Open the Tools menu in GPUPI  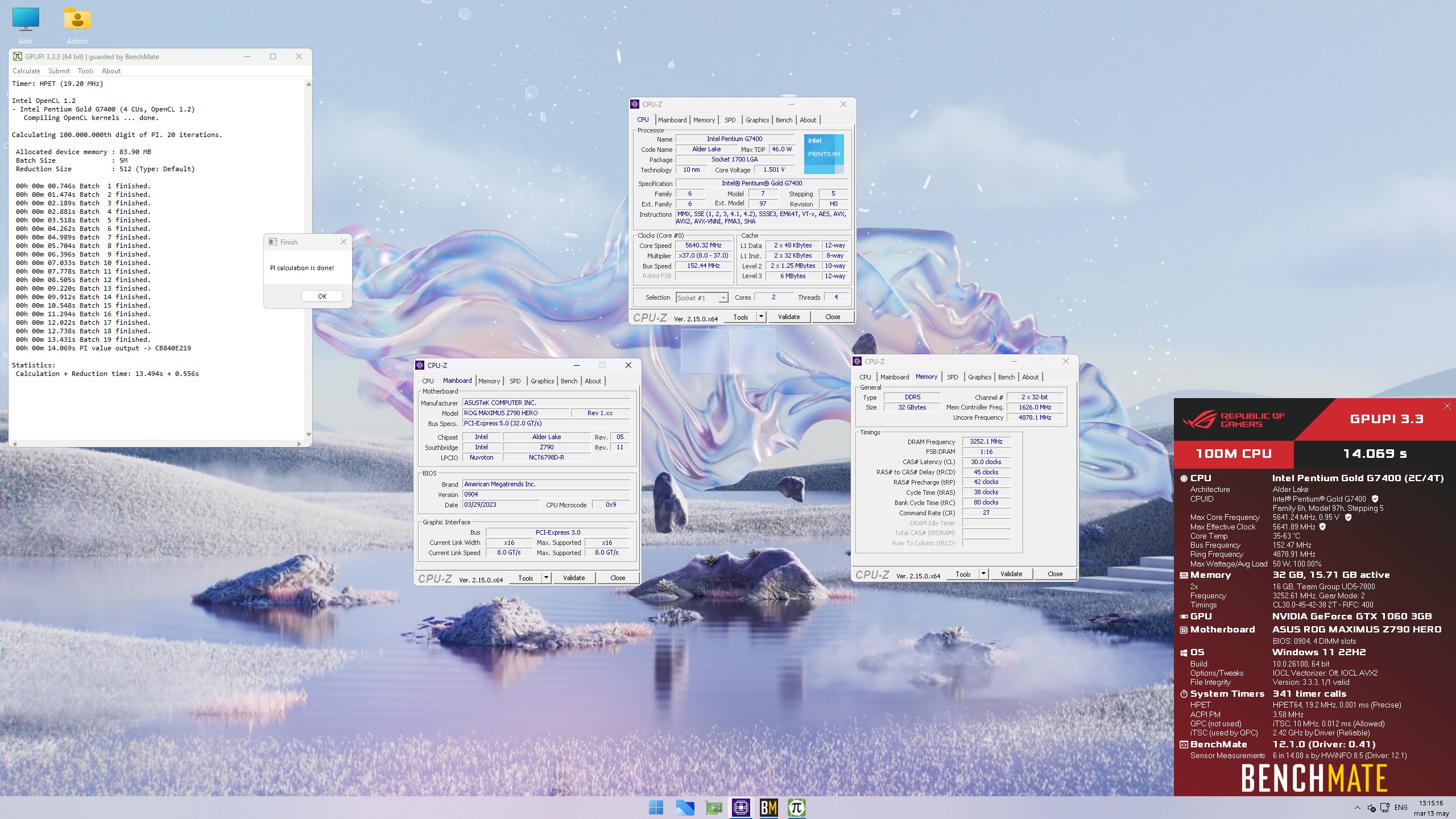(85, 71)
